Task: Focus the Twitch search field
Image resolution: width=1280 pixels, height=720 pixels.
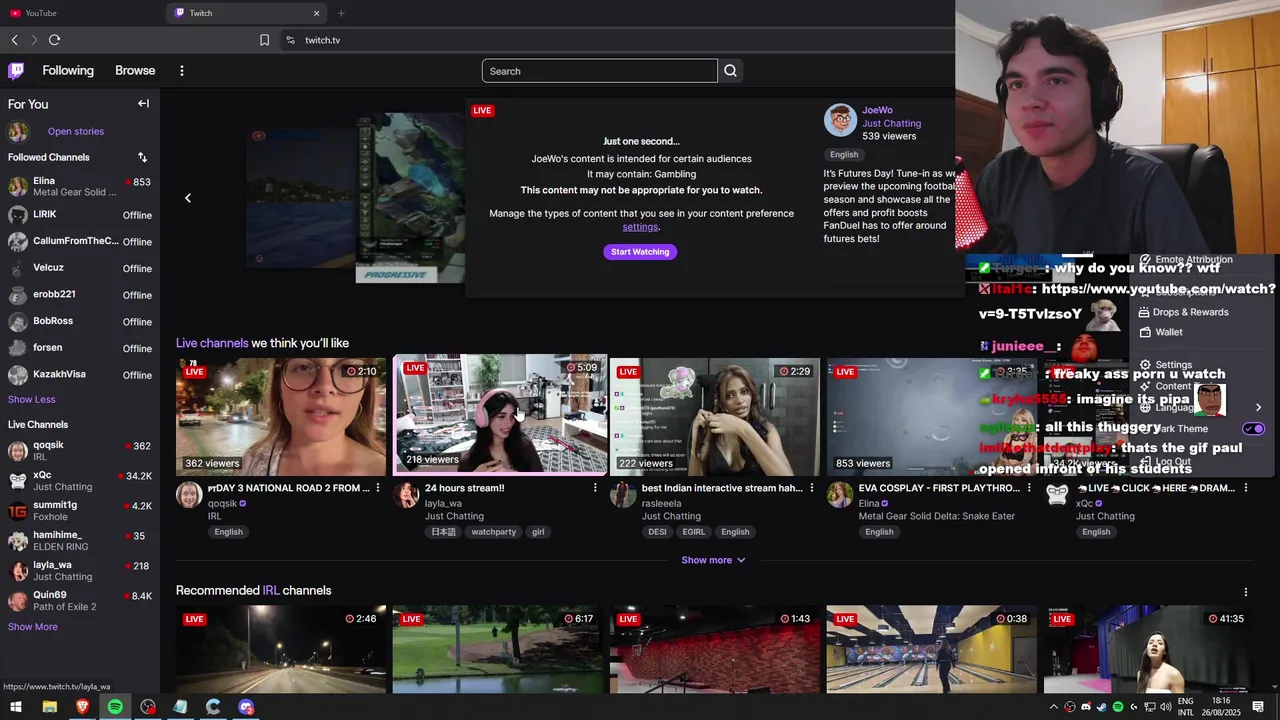Action: tap(599, 71)
